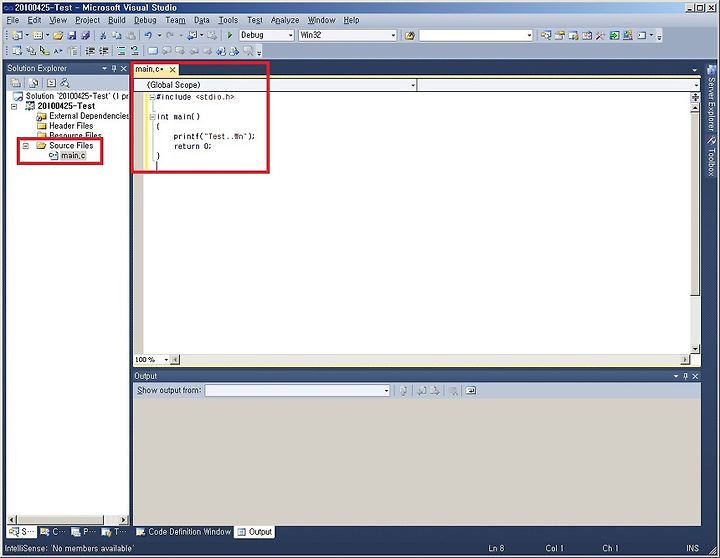Open the Debug configuration dropdown
This screenshot has height=558, width=720.
[291, 35]
